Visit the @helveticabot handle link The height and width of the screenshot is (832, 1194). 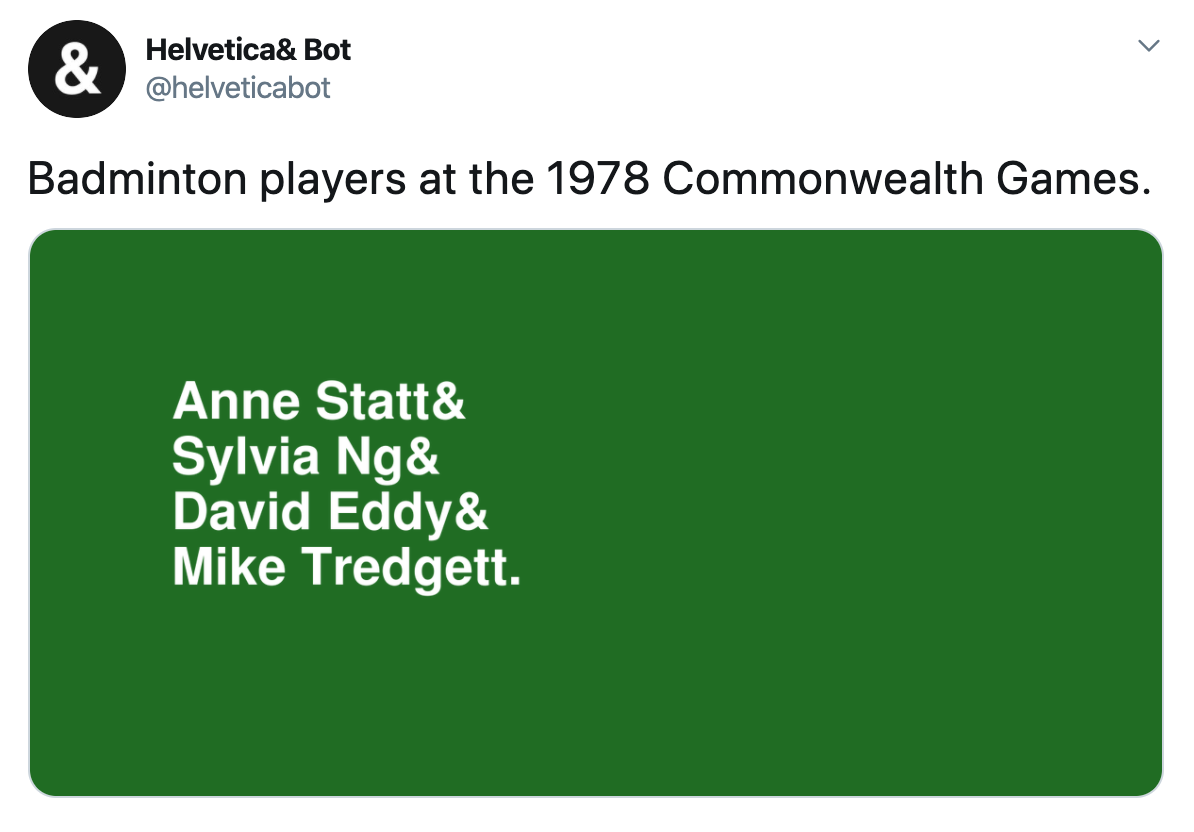click(238, 88)
